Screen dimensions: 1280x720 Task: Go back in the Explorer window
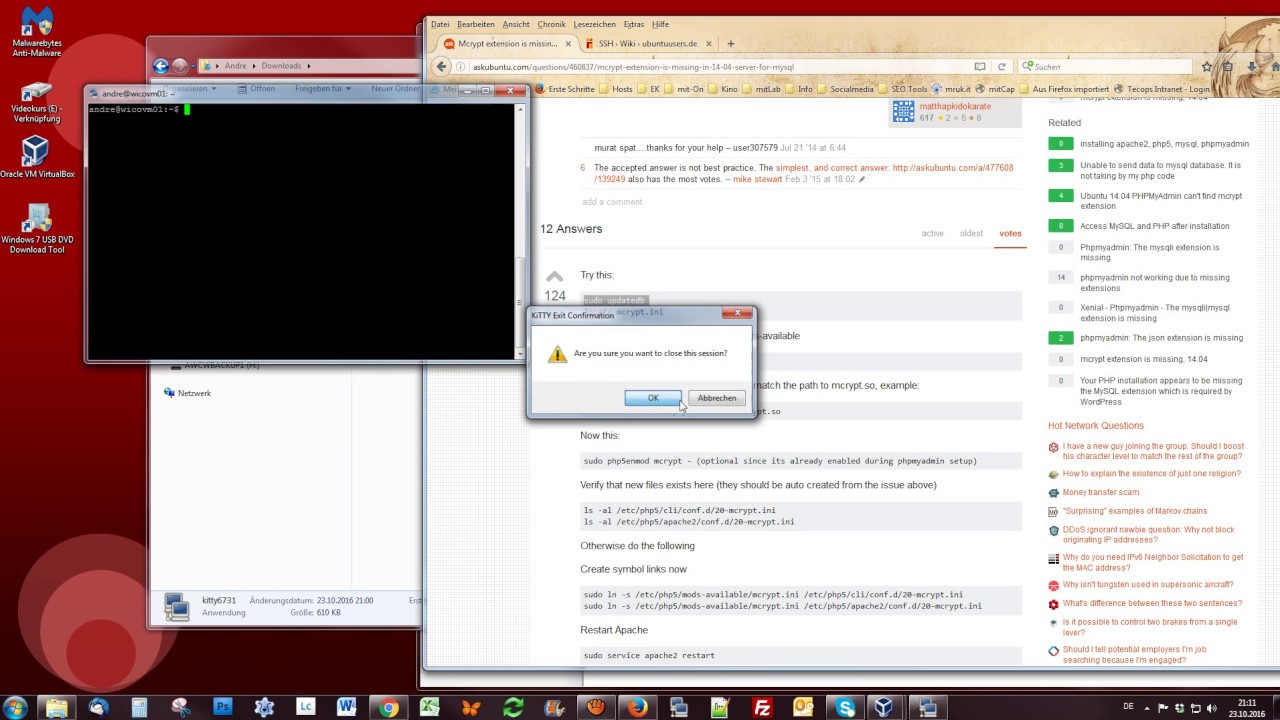(160, 66)
